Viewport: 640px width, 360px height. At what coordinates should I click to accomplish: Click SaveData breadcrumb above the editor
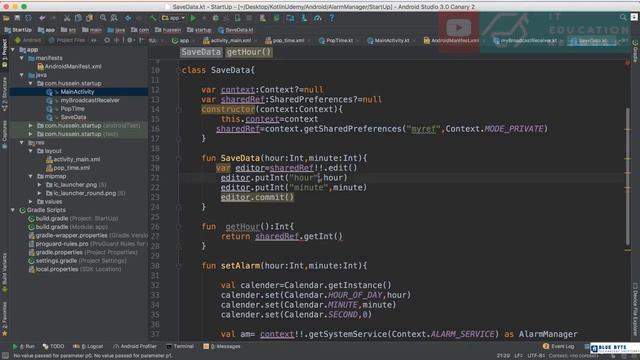coord(201,52)
